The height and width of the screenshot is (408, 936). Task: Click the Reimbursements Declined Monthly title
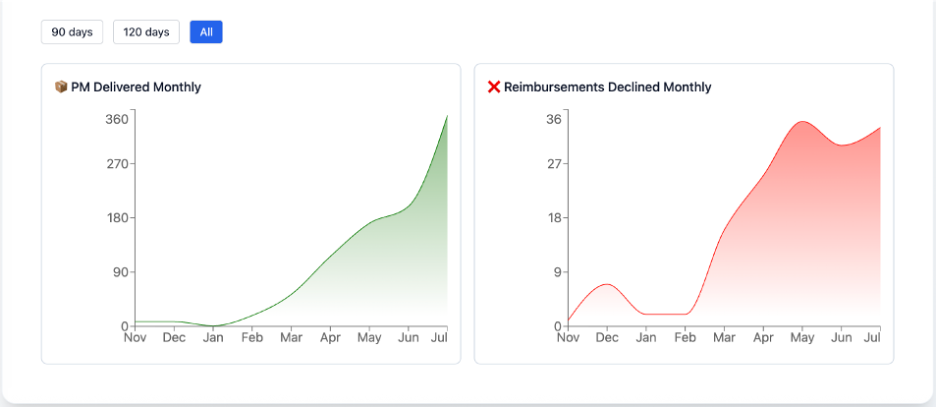(608, 87)
